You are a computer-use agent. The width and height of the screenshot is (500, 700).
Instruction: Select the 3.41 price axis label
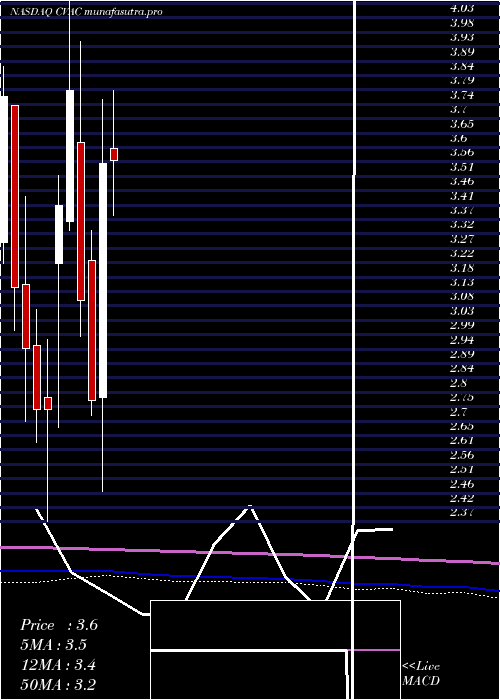pos(462,196)
